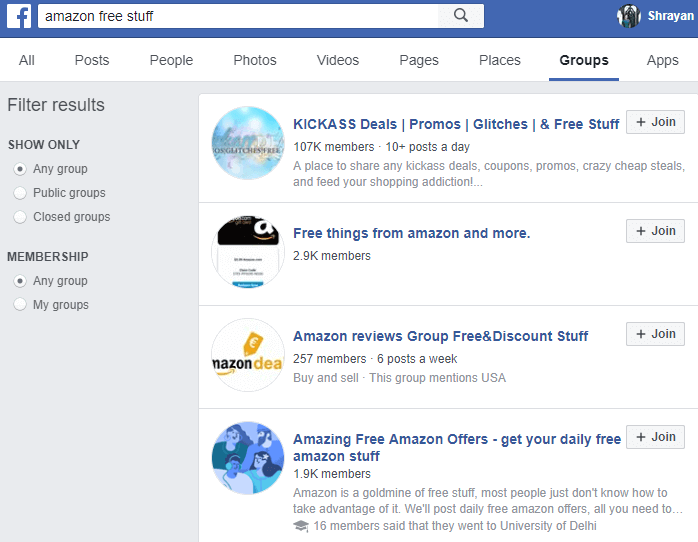Click the 'amazon free stuff' search field
The image size is (698, 542).
click(x=238, y=16)
